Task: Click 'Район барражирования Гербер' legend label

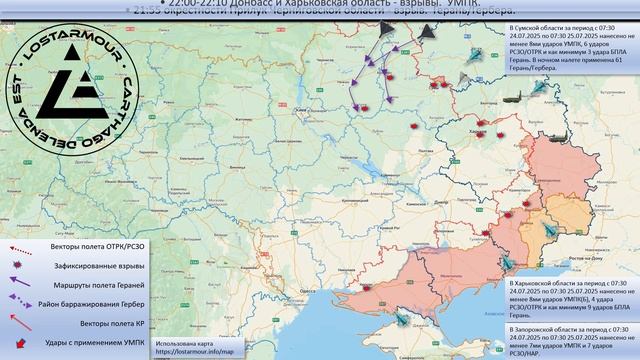Action: pyautogui.click(x=91, y=304)
